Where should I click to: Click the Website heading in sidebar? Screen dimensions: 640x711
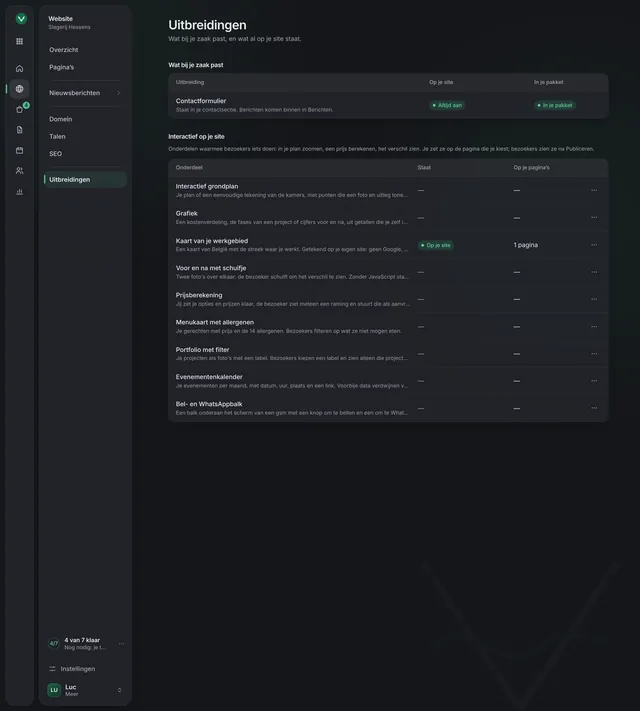pos(60,19)
